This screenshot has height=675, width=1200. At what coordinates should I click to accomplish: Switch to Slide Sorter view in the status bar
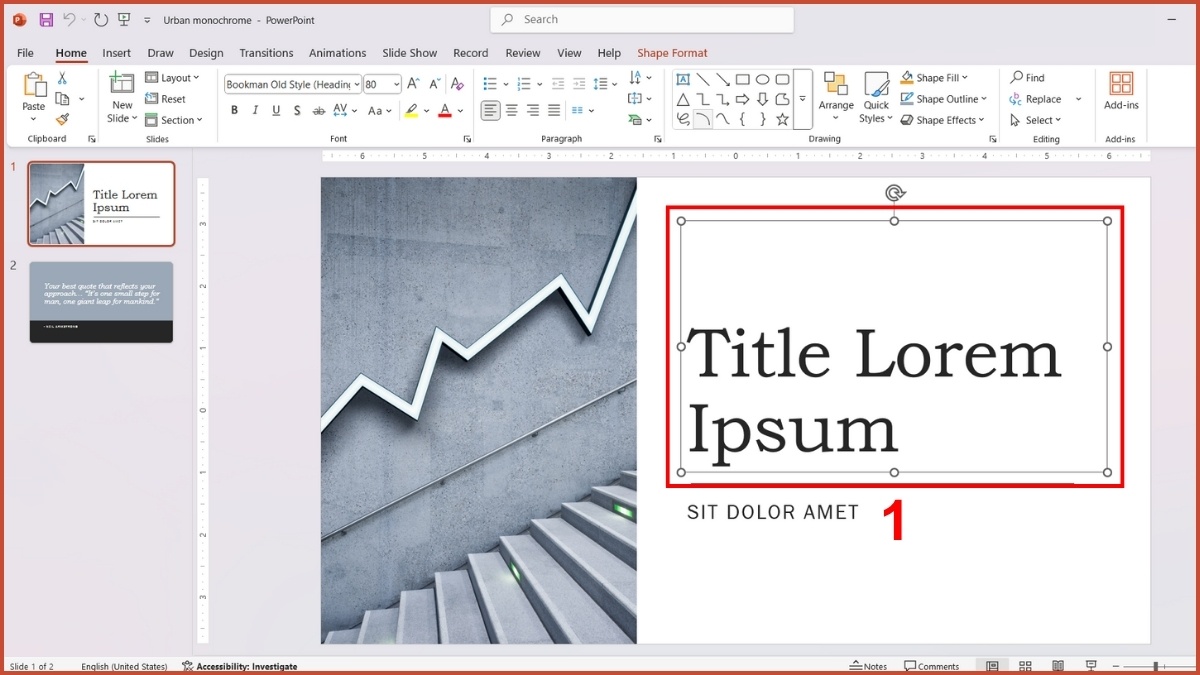[1025, 665]
